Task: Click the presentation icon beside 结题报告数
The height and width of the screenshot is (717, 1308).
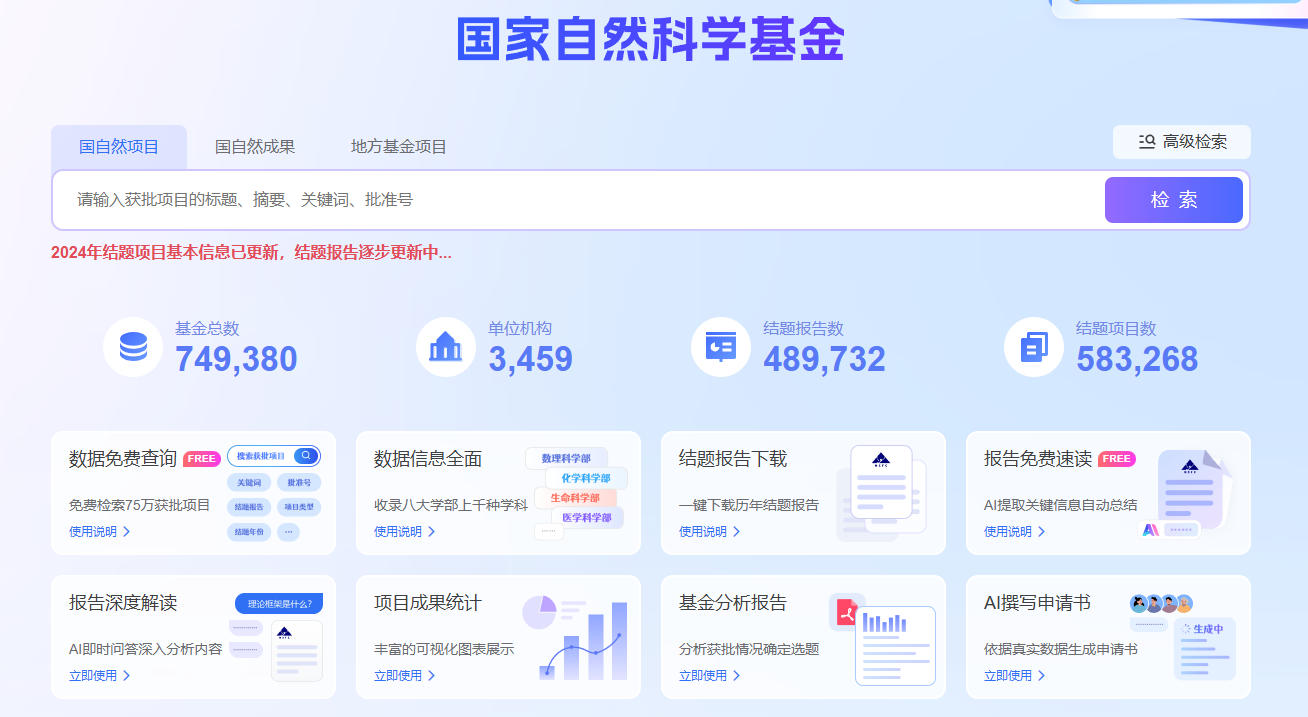Action: [720, 347]
